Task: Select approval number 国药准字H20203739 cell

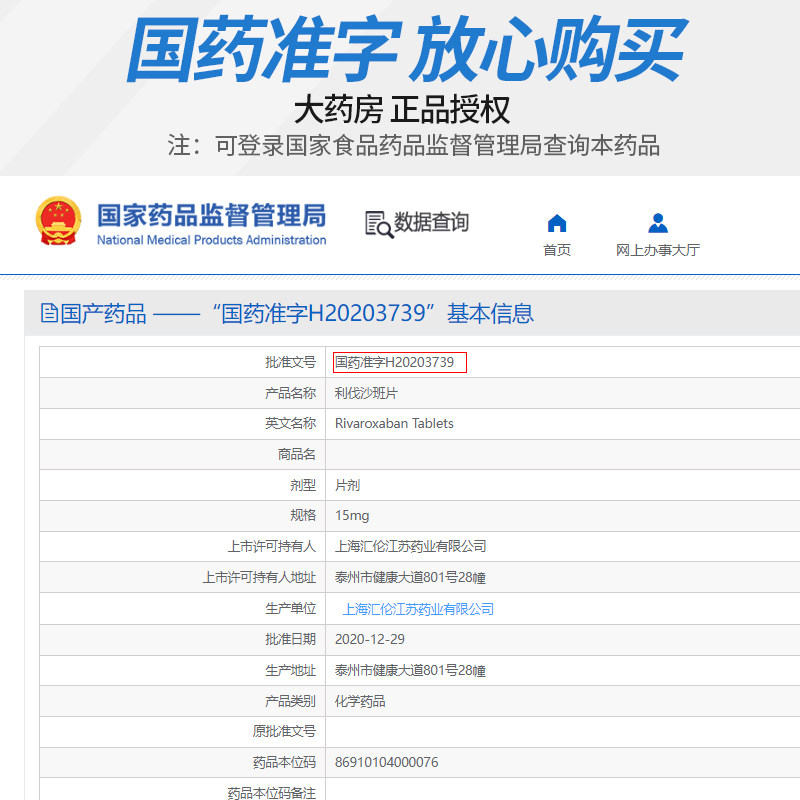Action: click(x=399, y=362)
